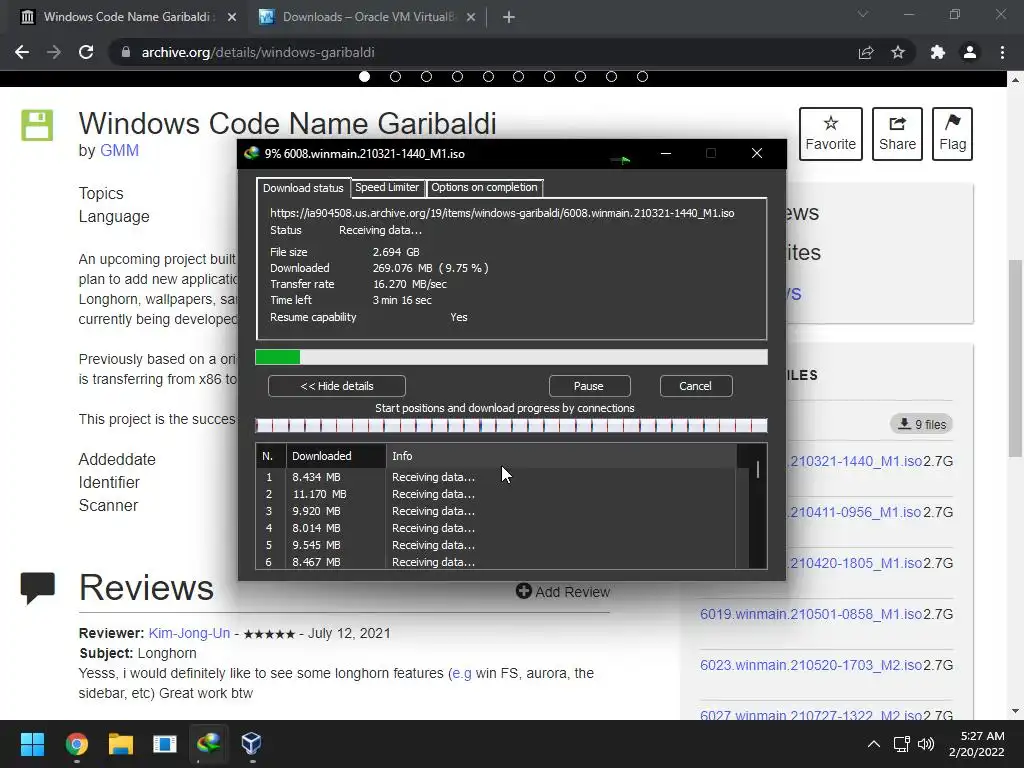
Task: Open a new tab with plus button
Action: (x=509, y=17)
